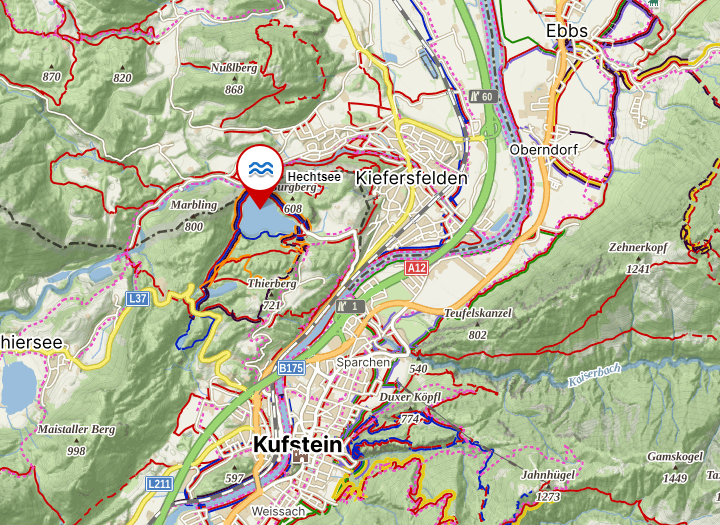The width and height of the screenshot is (720, 525).
Task: Click the B175 road shield
Action: coord(291,368)
